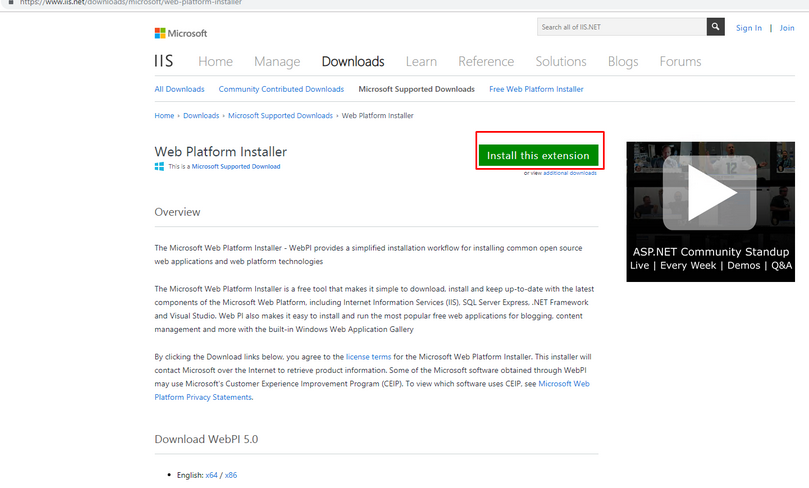The width and height of the screenshot is (809, 488).
Task: Click the search magnifier button
Action: click(x=715, y=27)
